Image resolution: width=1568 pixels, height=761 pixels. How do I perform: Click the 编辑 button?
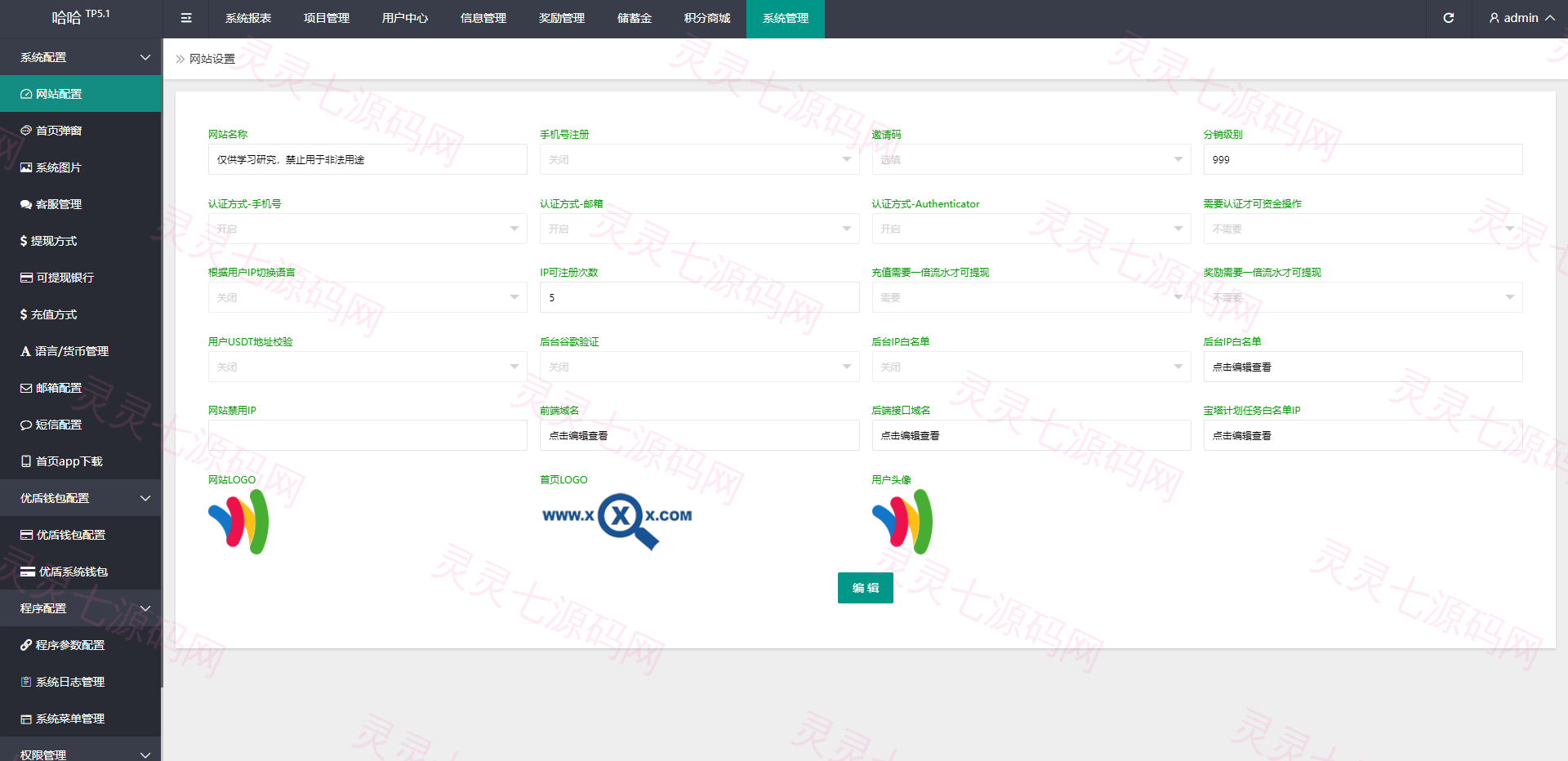point(866,588)
